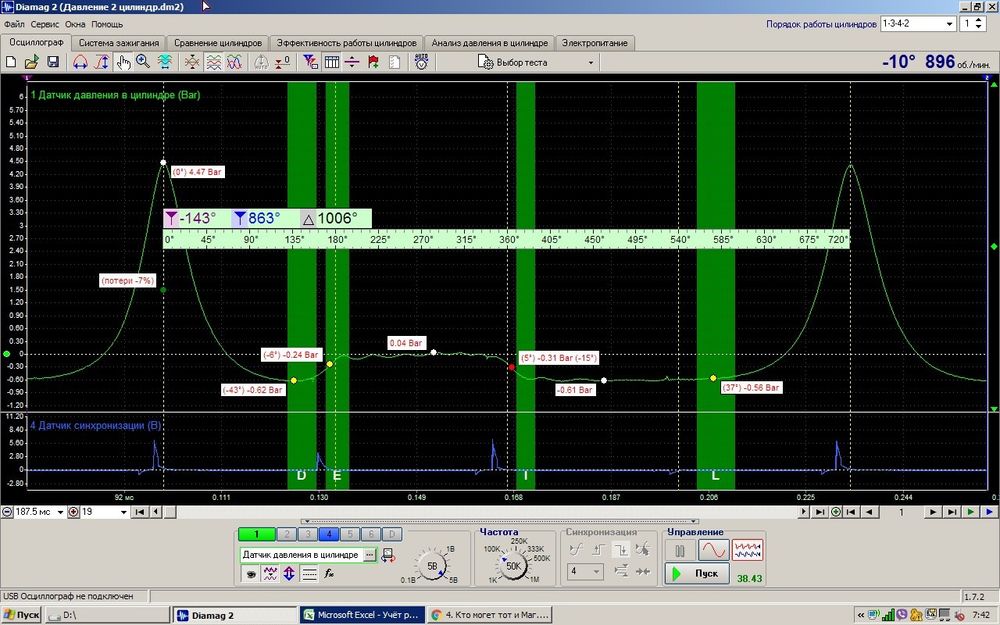The image size is (1000, 625).
Task: Open Microsoft Excel from the taskbar
Action: click(x=362, y=615)
